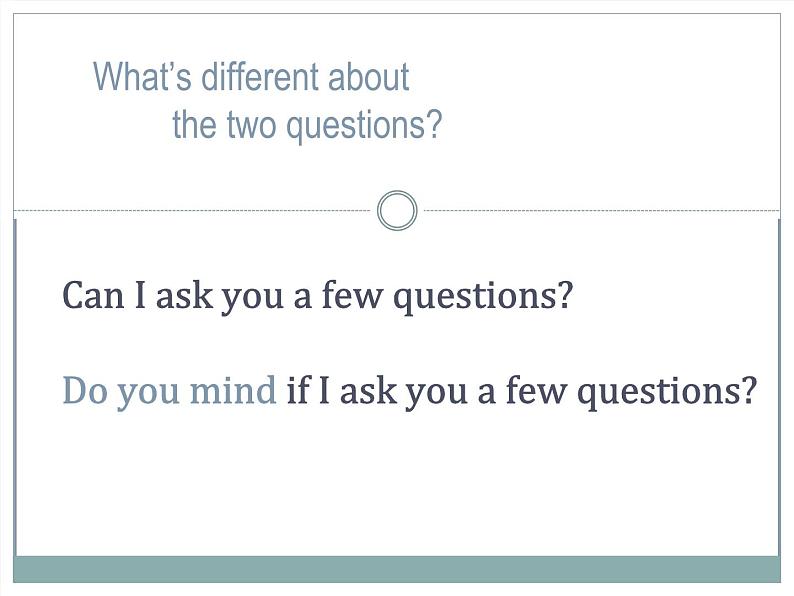Click "questions?" at end of first sentence
This screenshot has height=596, width=794.
(x=484, y=298)
